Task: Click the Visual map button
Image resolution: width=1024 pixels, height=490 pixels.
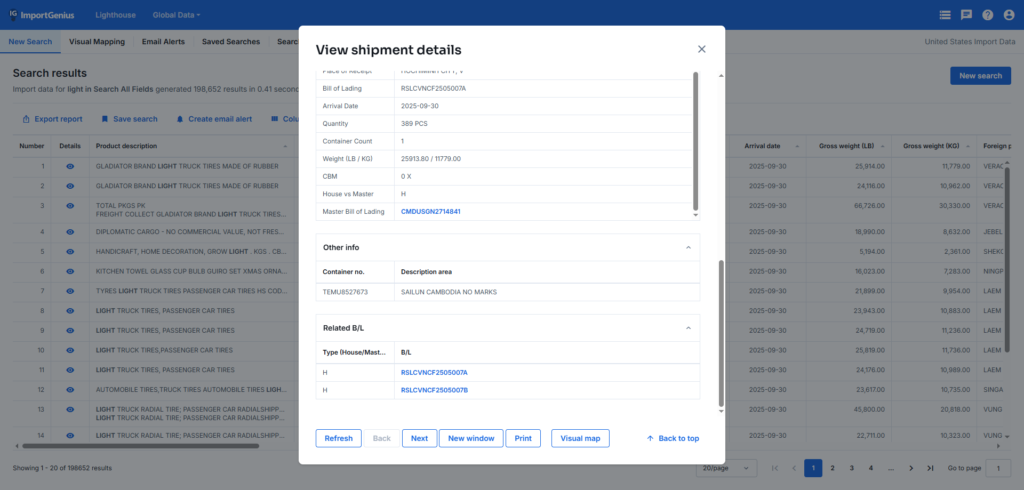Action: 580,438
